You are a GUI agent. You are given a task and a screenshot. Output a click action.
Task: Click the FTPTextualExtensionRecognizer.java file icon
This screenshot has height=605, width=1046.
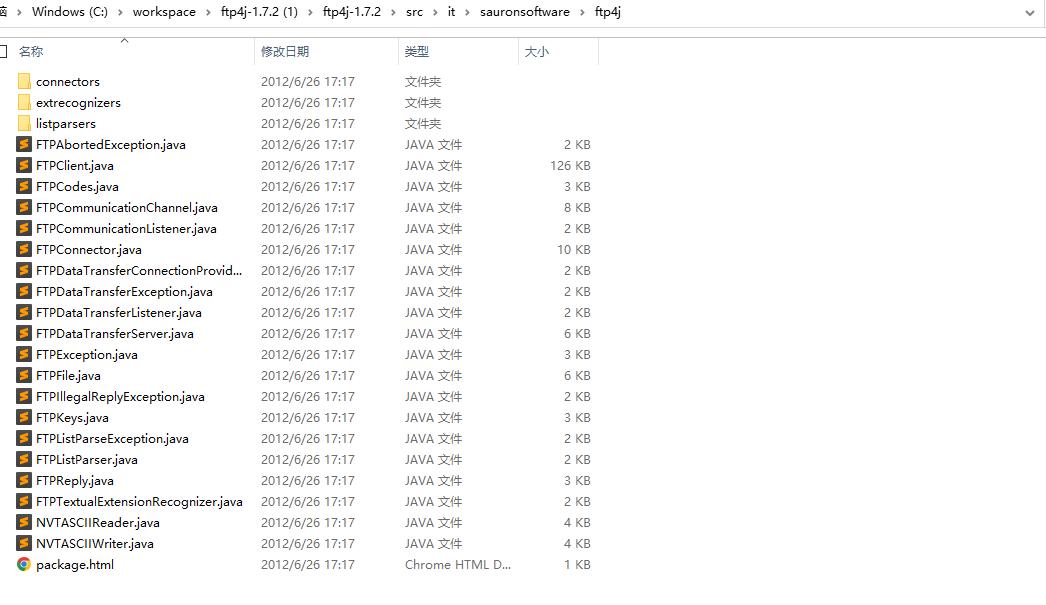pyautogui.click(x=24, y=502)
